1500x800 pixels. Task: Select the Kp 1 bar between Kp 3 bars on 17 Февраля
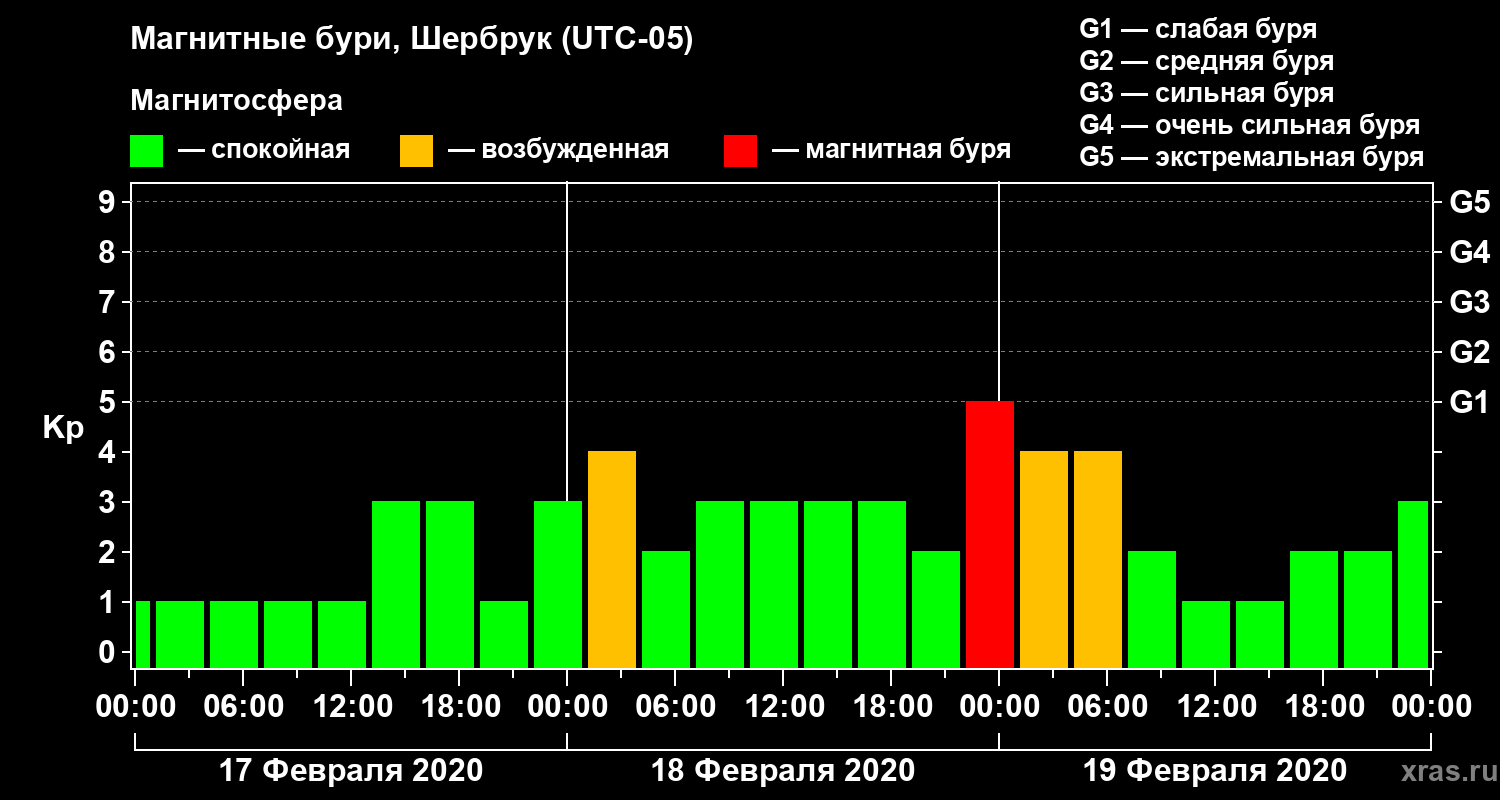[504, 634]
